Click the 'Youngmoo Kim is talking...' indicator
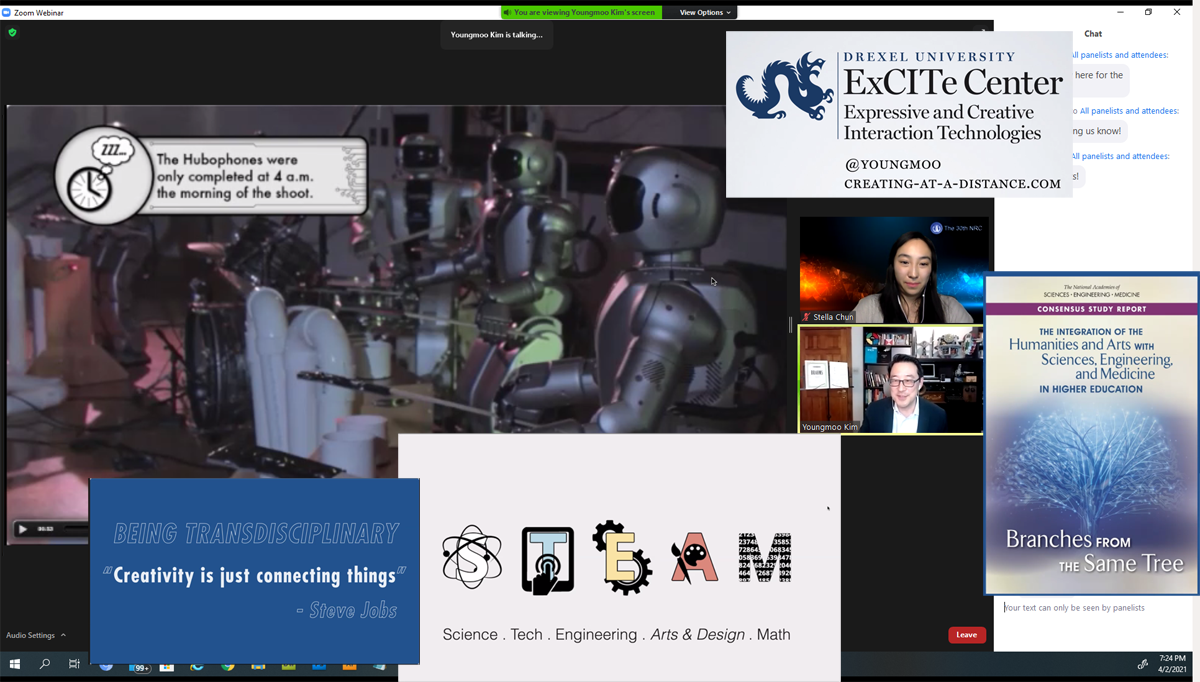 click(496, 35)
